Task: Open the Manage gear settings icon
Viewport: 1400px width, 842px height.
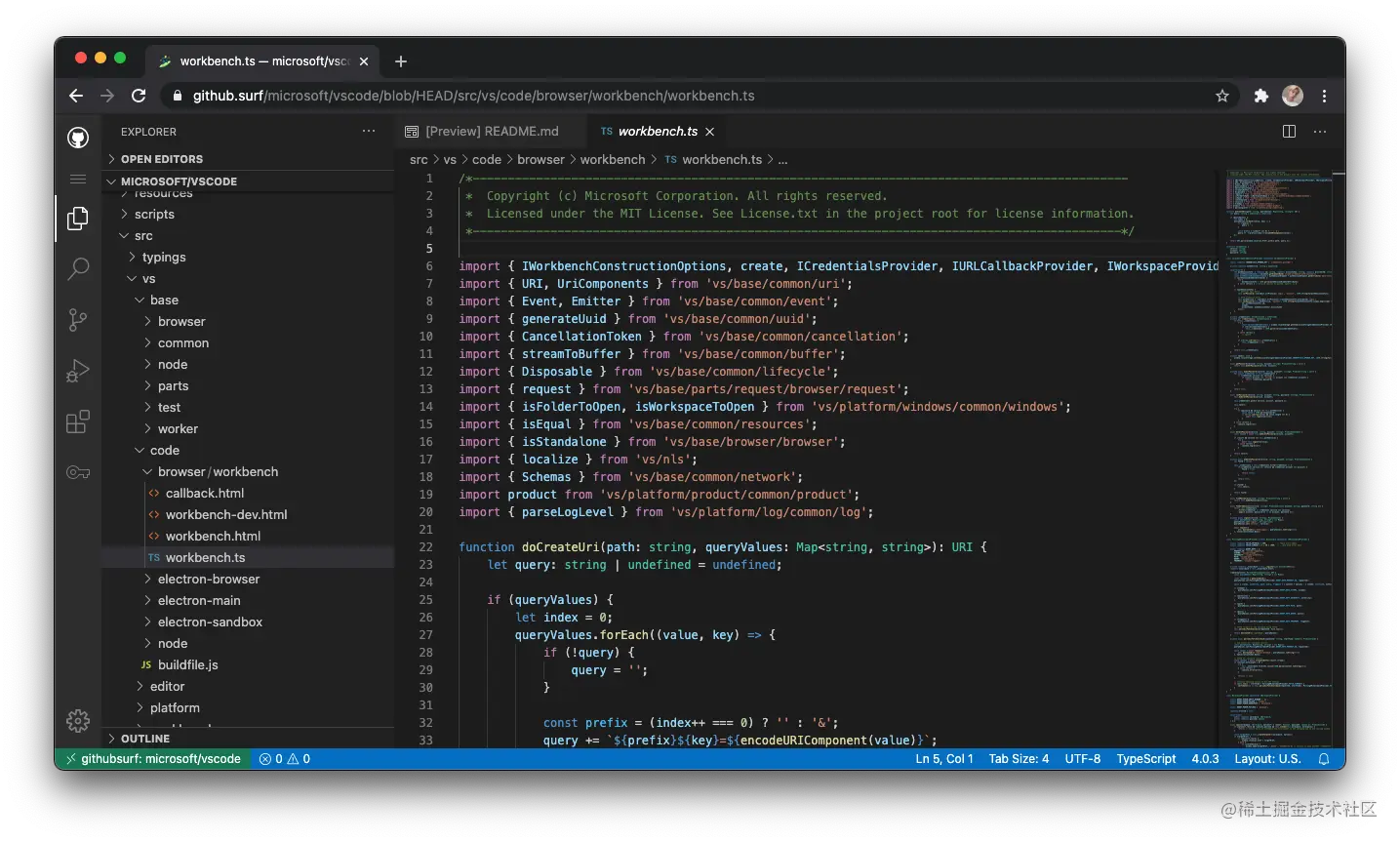Action: [x=78, y=721]
